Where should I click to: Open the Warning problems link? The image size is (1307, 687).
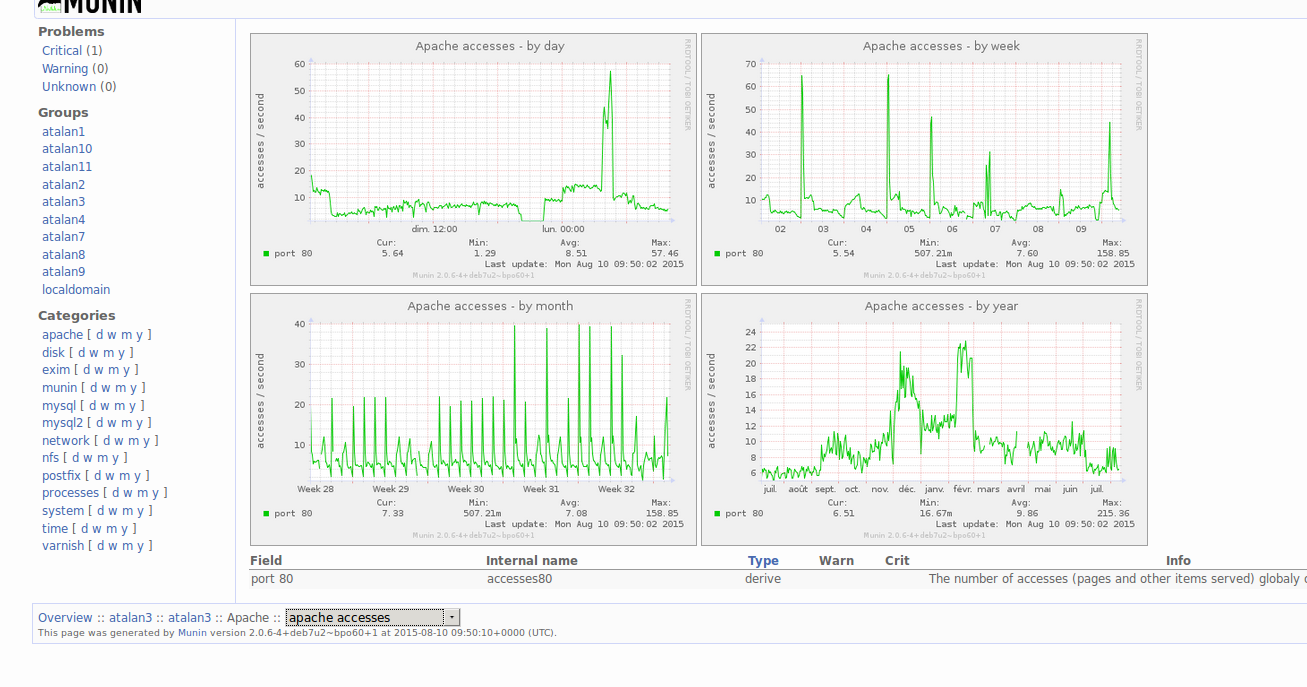[x=65, y=69]
